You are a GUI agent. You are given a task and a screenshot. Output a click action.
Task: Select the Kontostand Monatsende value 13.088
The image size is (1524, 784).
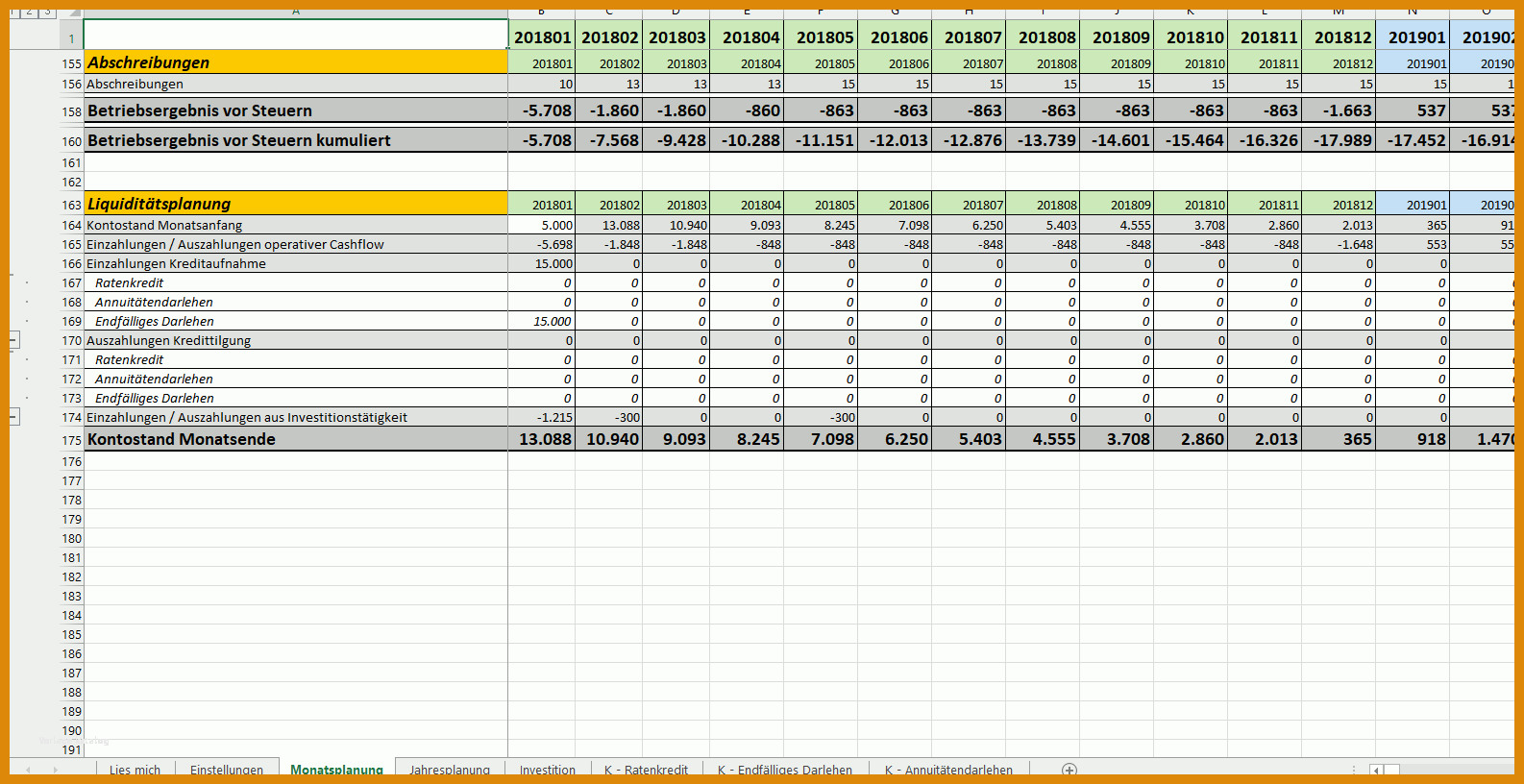point(542,439)
